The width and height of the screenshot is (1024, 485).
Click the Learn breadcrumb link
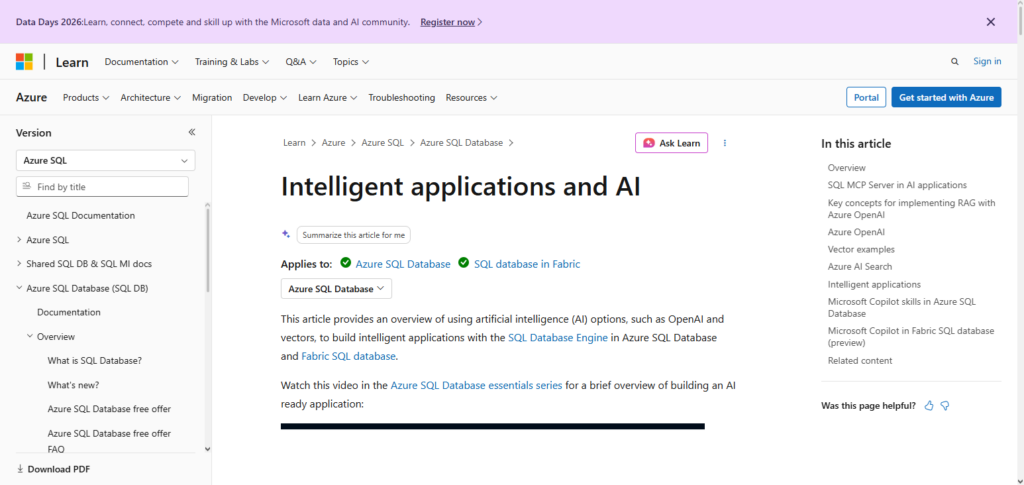click(294, 142)
